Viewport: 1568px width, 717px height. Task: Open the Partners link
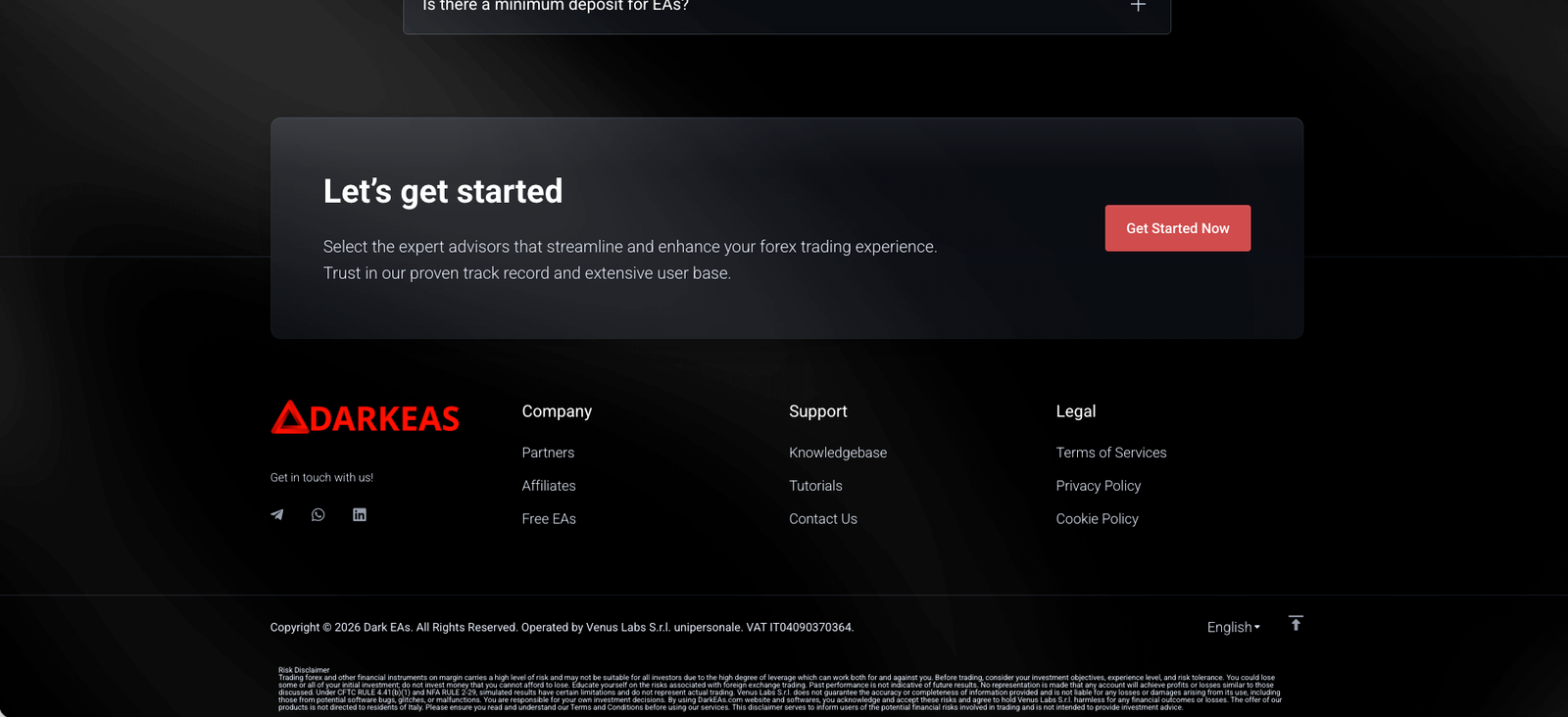[x=548, y=453]
